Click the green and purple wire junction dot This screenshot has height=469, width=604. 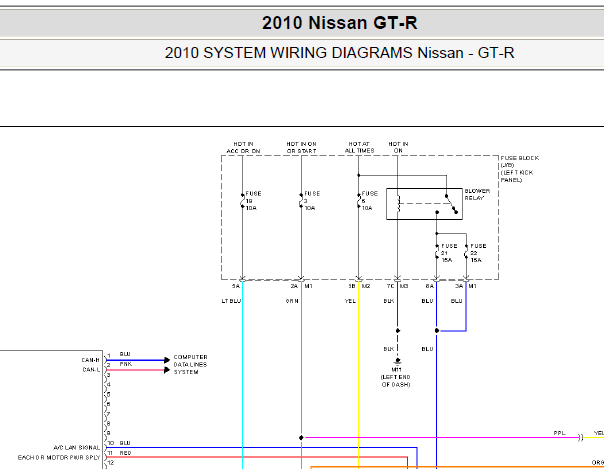(x=301, y=436)
